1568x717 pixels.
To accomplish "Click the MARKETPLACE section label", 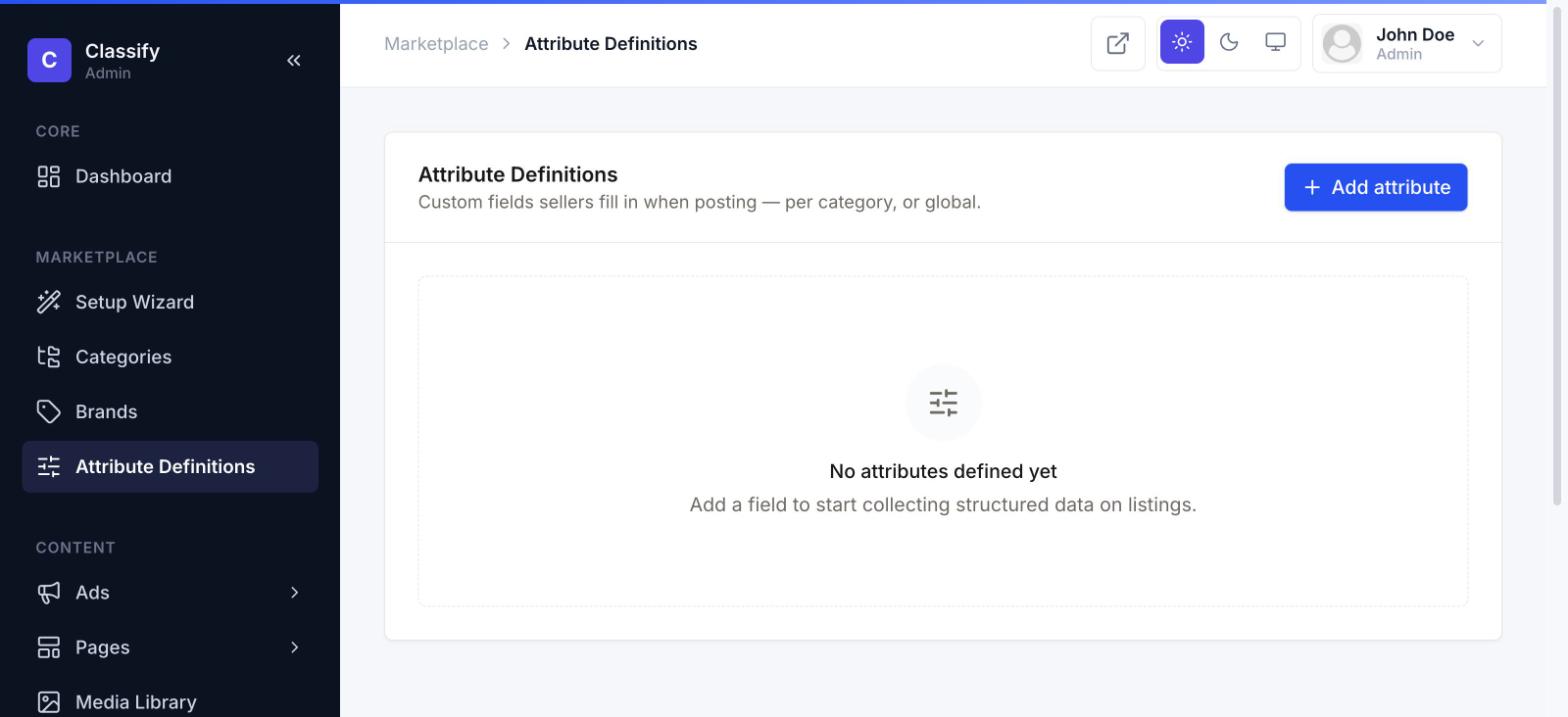I will tap(97, 257).
